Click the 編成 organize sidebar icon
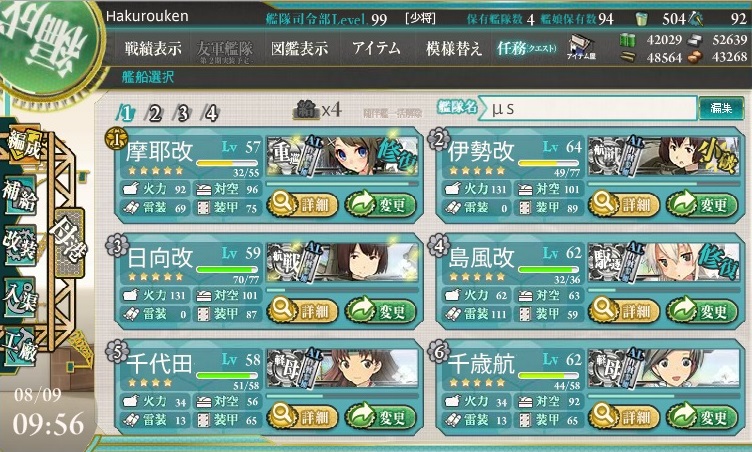752x452 pixels. (23, 145)
